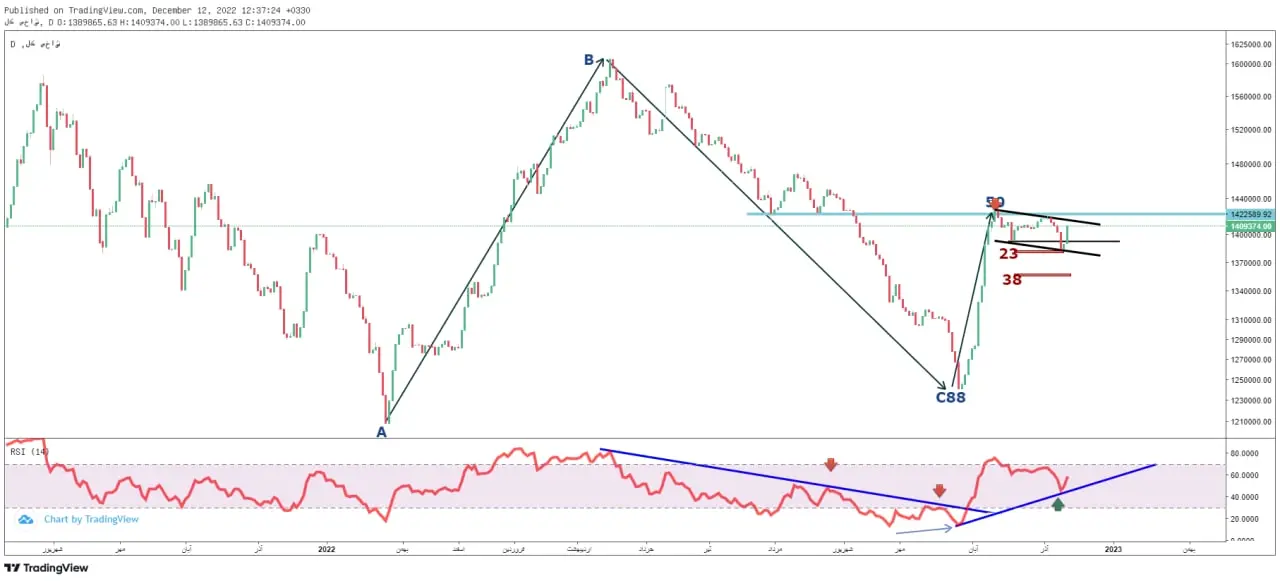Click the 1370000.00 price axis label
This screenshot has height=581, width=1280.
(x=1253, y=263)
